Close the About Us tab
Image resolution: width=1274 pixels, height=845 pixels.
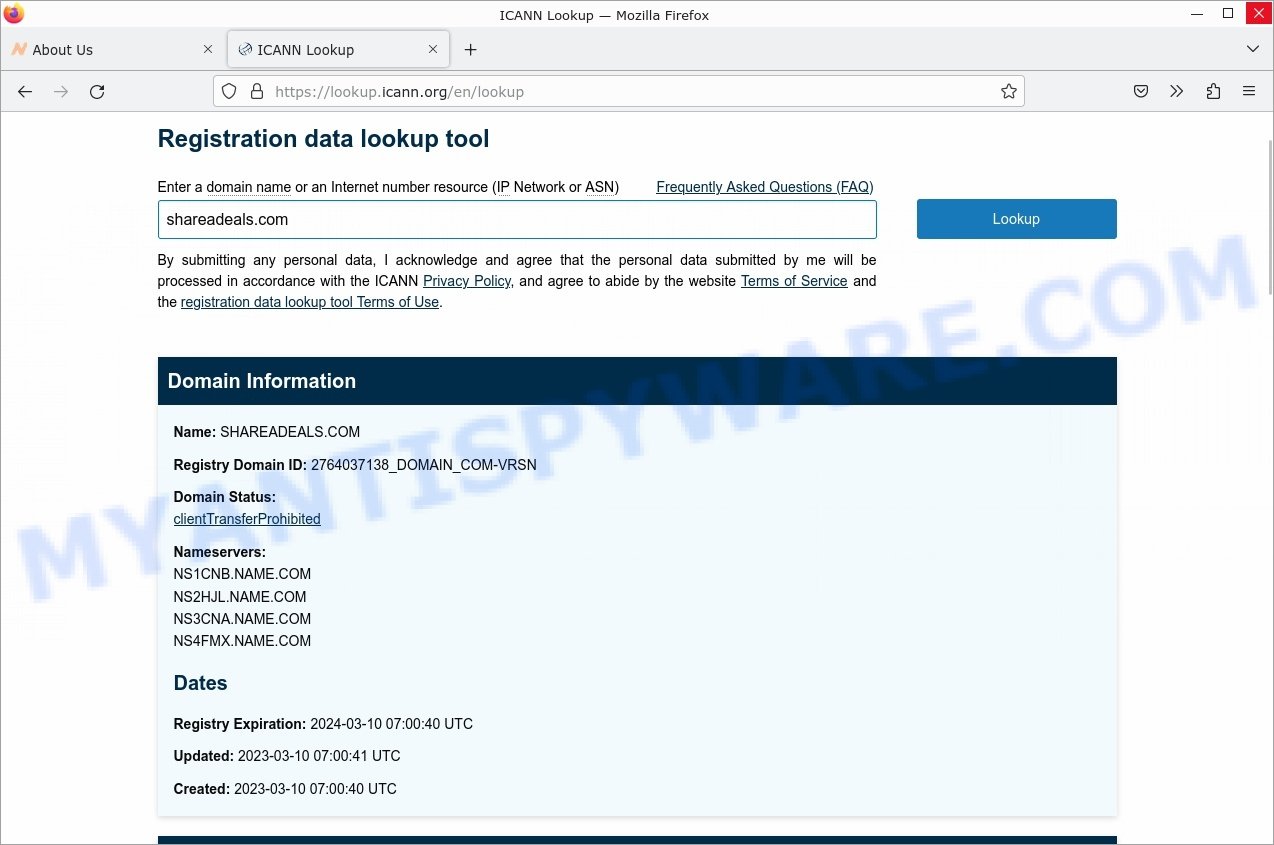[x=208, y=49]
